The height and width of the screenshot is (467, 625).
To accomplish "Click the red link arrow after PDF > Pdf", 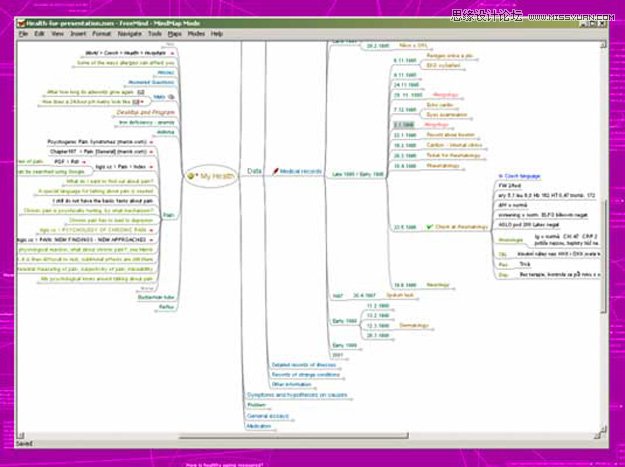I will tap(84, 162).
